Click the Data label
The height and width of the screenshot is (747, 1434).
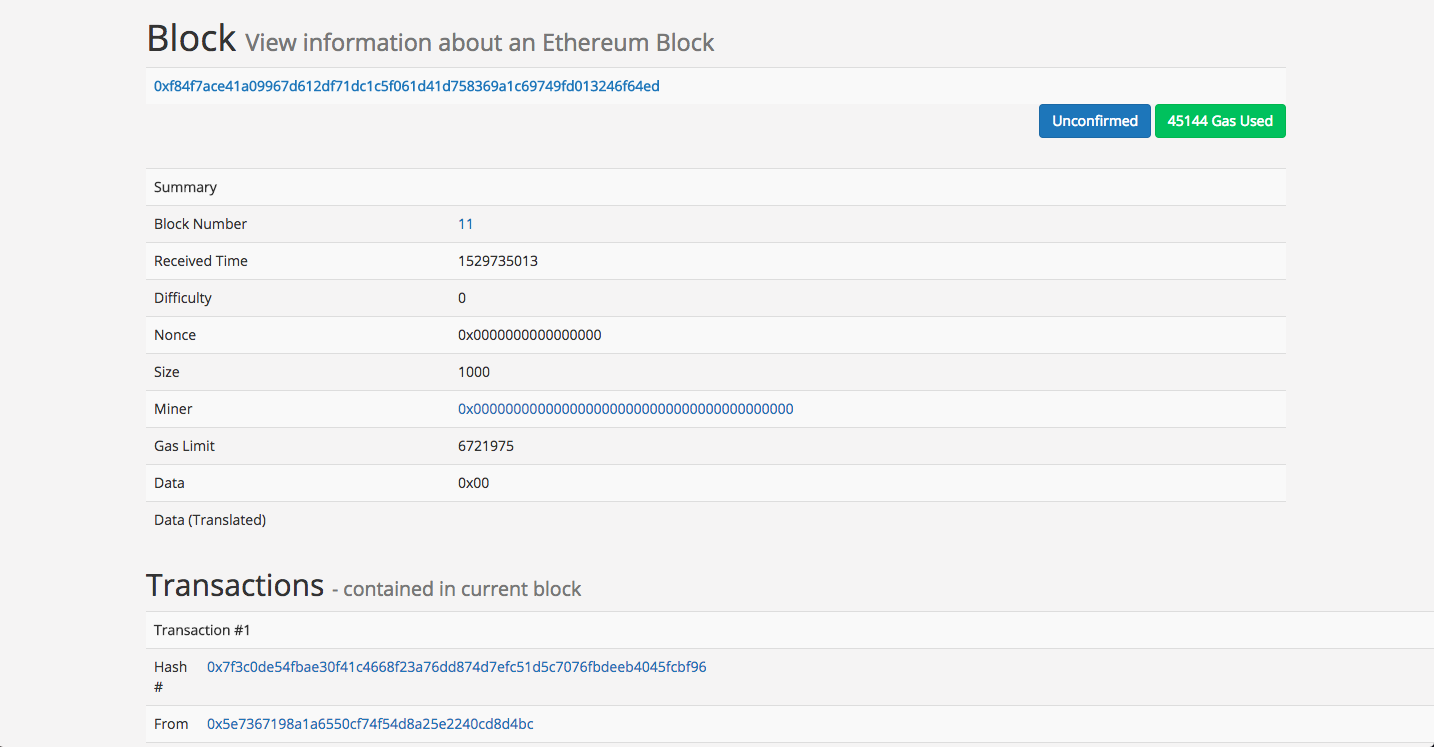coord(169,483)
